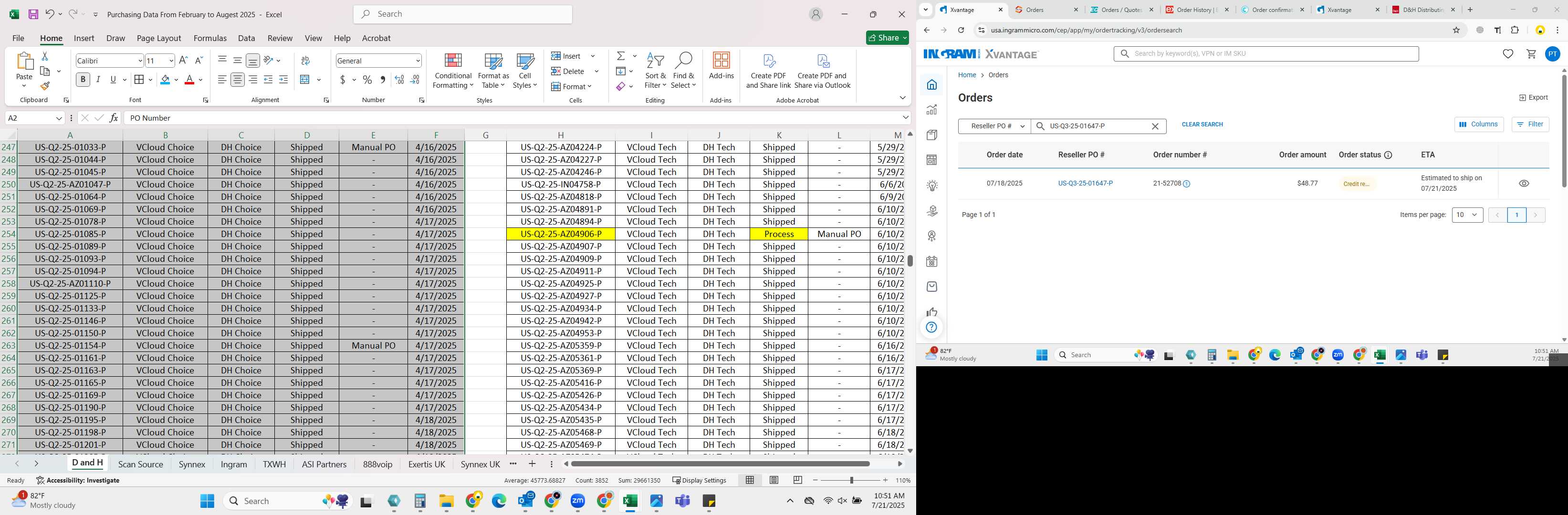
Task: Open the General number format dropdown
Action: click(418, 61)
